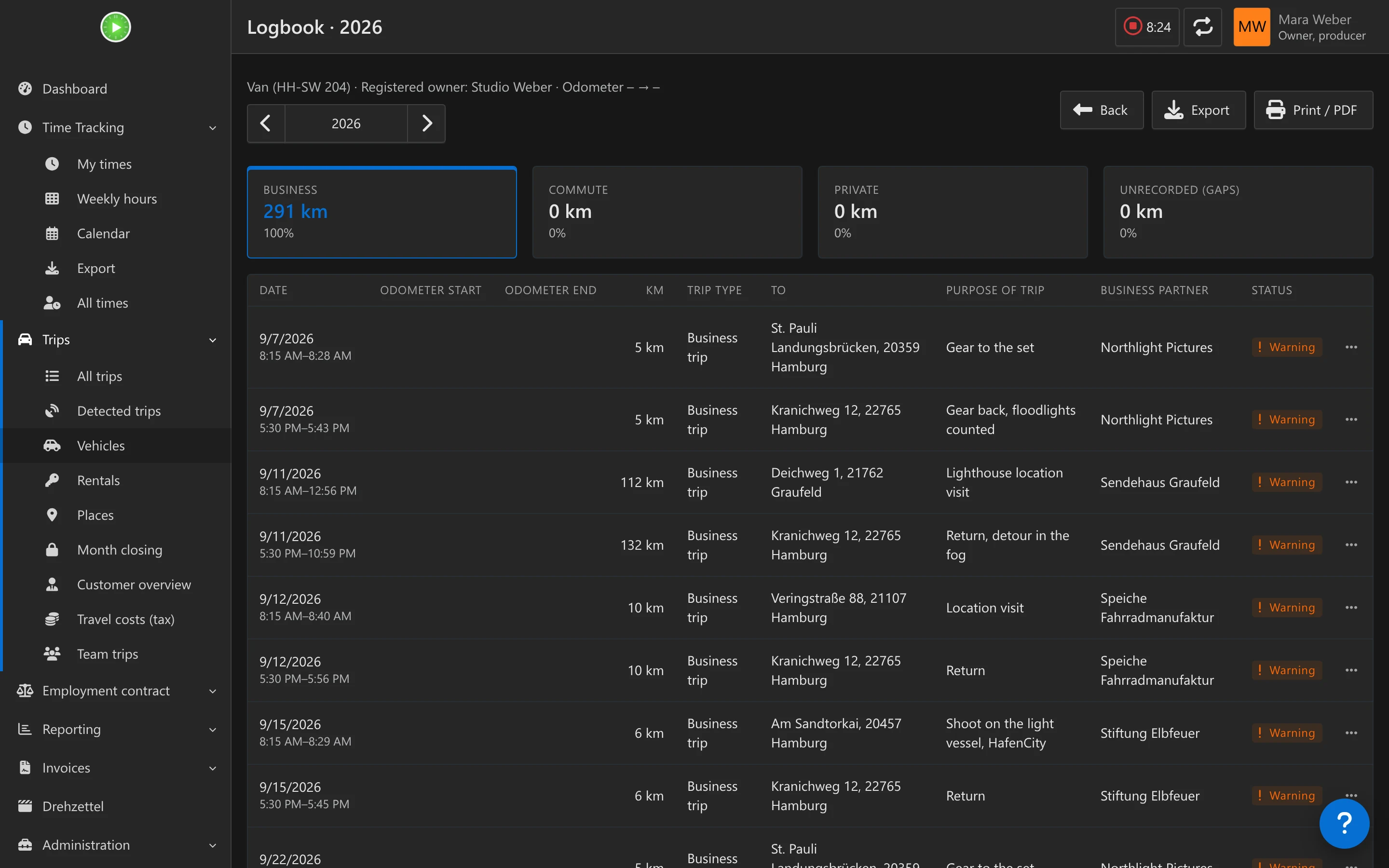The width and height of the screenshot is (1389, 868).
Task: Expand the Reporting section
Action: [115, 729]
